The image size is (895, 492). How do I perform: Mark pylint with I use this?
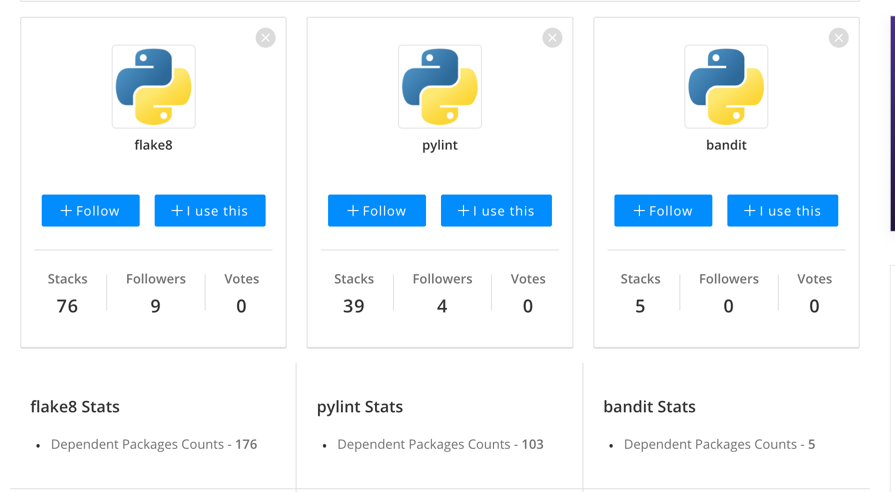pyautogui.click(x=497, y=211)
